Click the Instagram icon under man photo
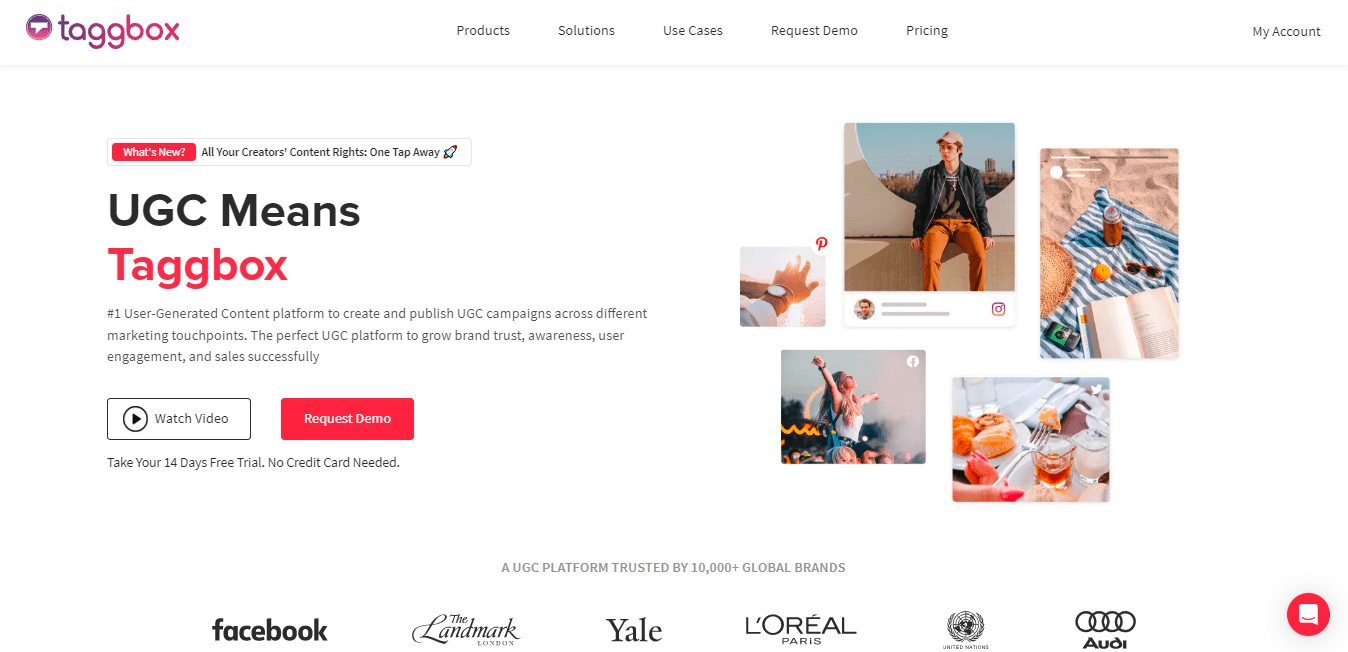This screenshot has height=652, width=1348. [x=998, y=309]
